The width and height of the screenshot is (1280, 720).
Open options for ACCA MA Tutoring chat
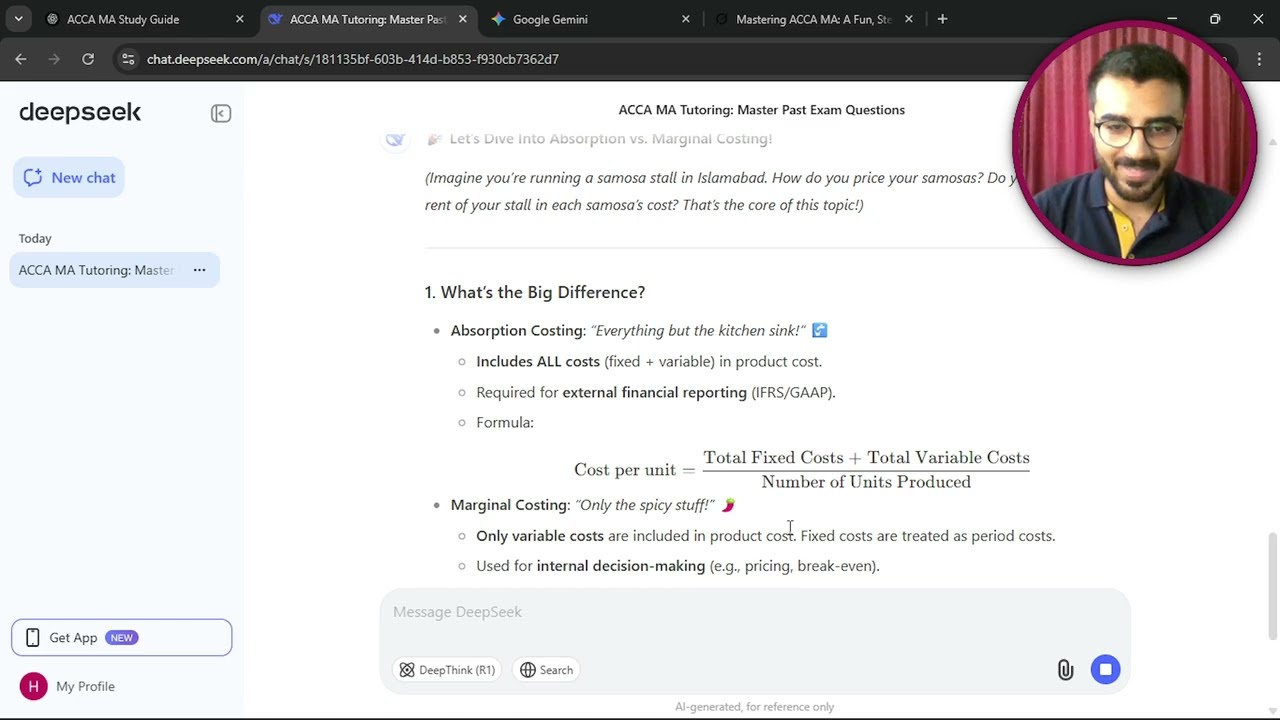point(199,270)
